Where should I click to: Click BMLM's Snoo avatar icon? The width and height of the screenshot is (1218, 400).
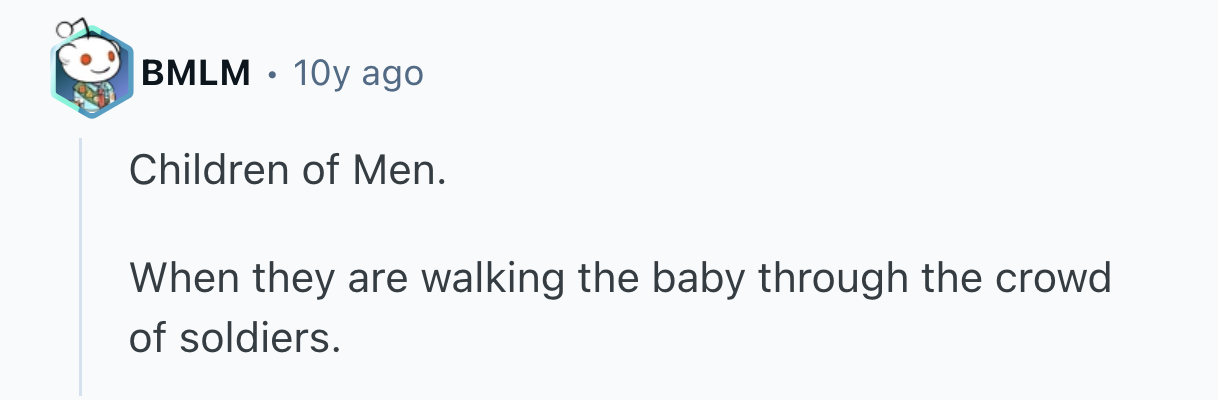pos(92,72)
